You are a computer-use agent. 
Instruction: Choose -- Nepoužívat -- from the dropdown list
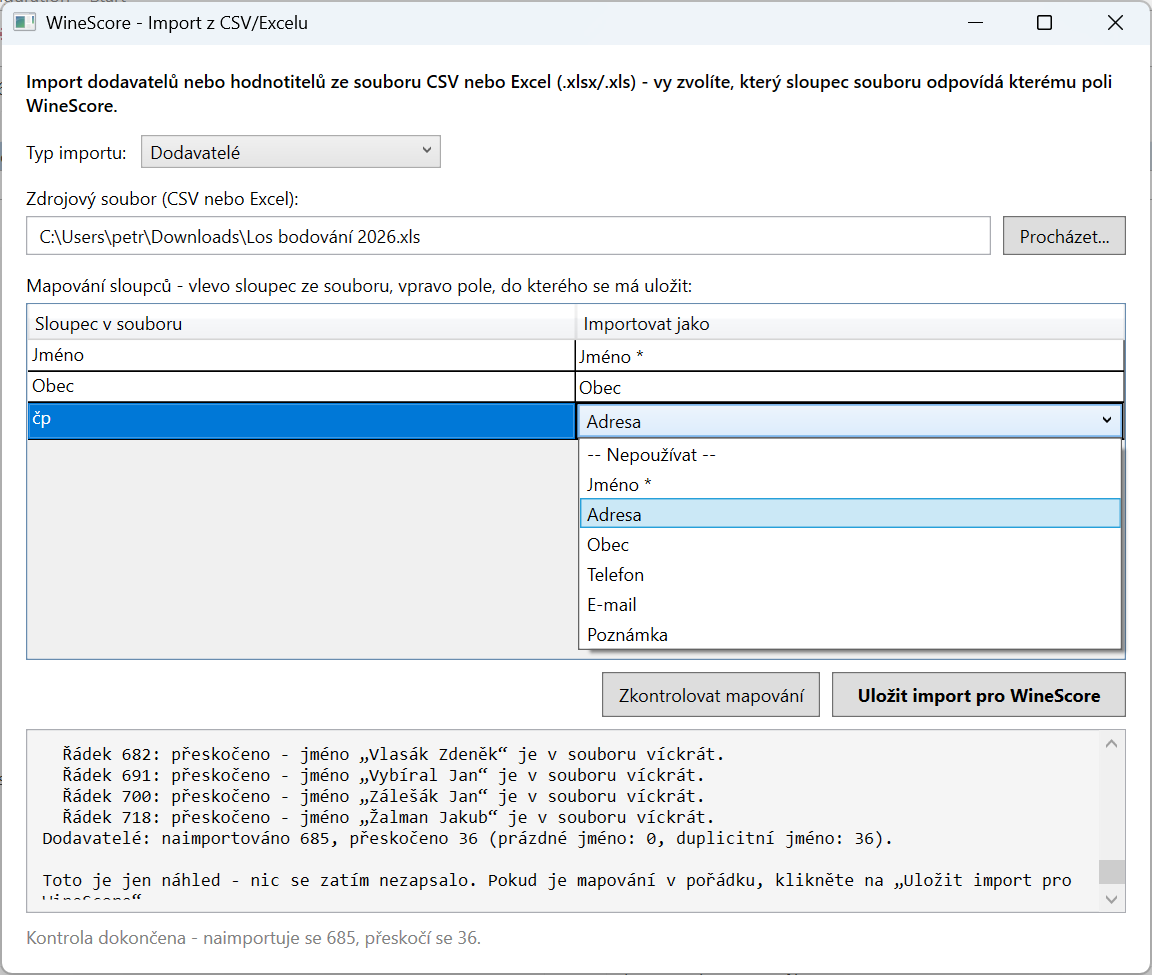point(850,455)
